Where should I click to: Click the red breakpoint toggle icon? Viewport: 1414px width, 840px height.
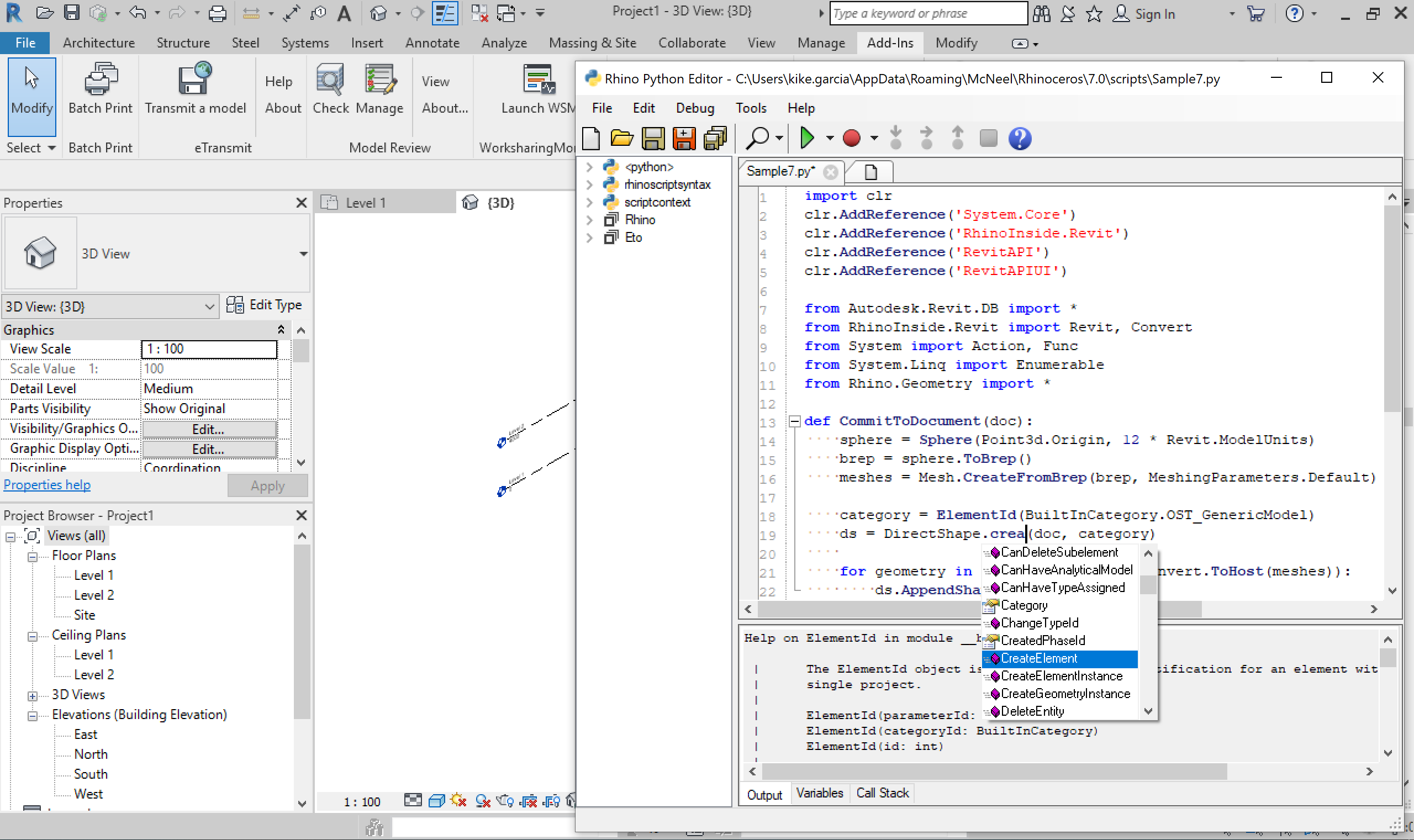[x=851, y=138]
